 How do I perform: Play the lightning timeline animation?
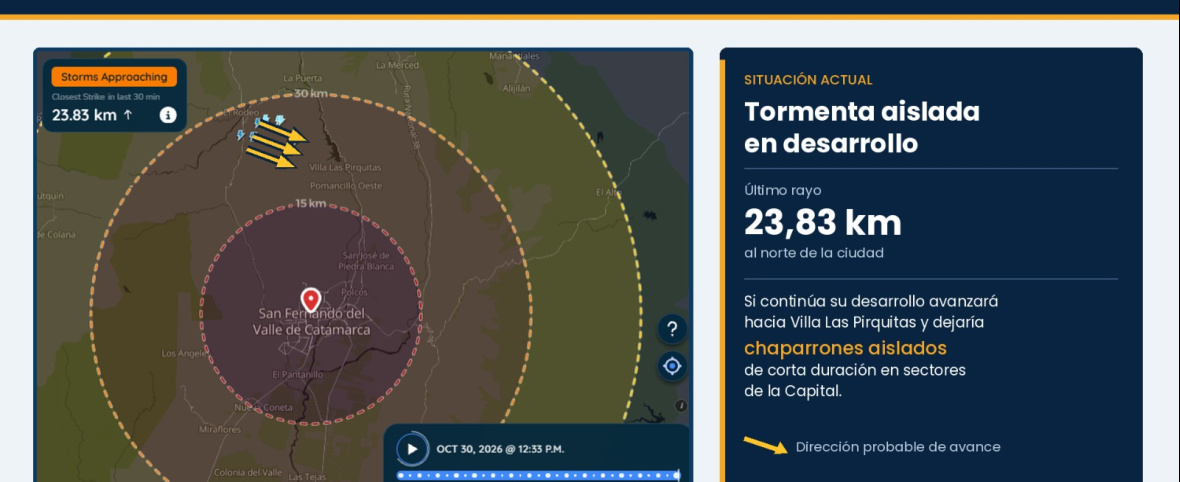412,449
